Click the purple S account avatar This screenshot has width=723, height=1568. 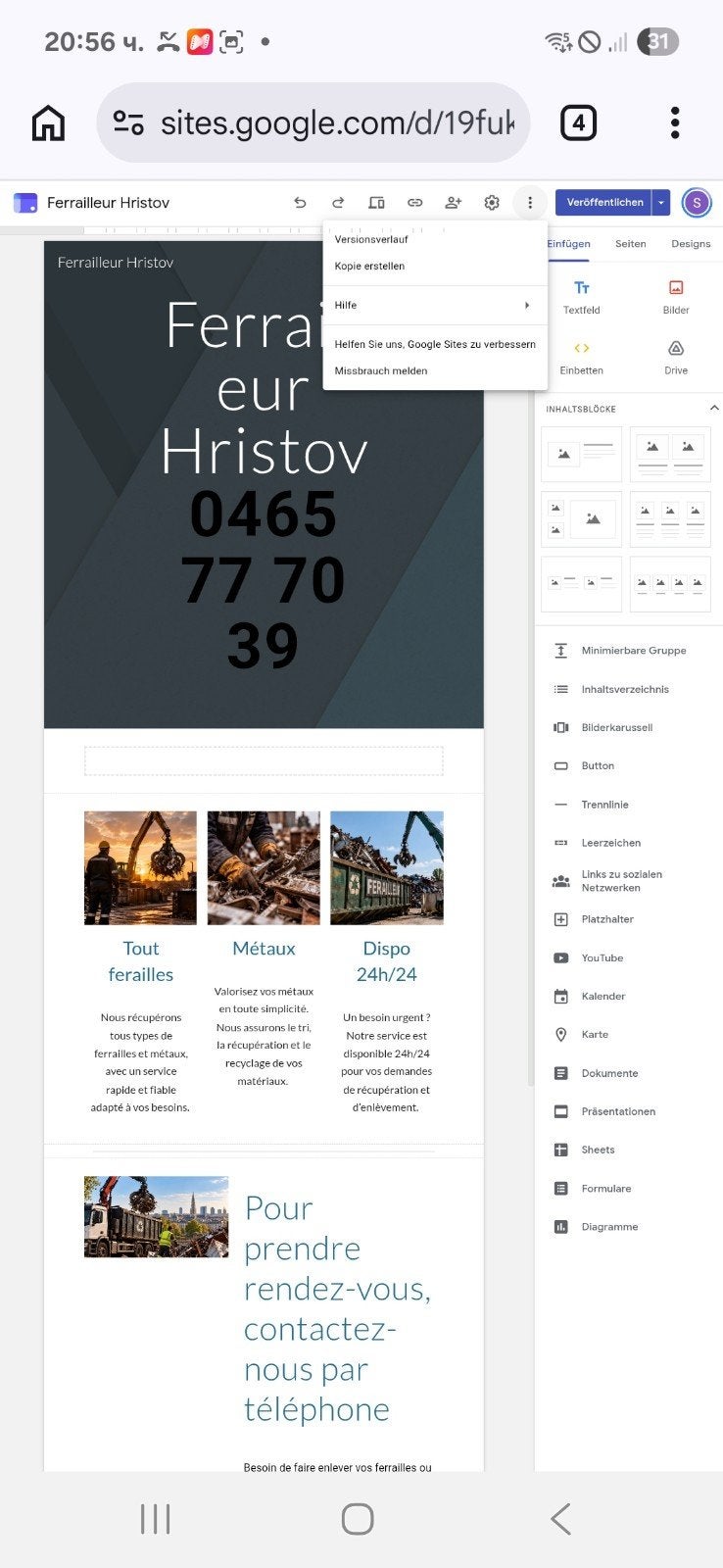tap(697, 203)
